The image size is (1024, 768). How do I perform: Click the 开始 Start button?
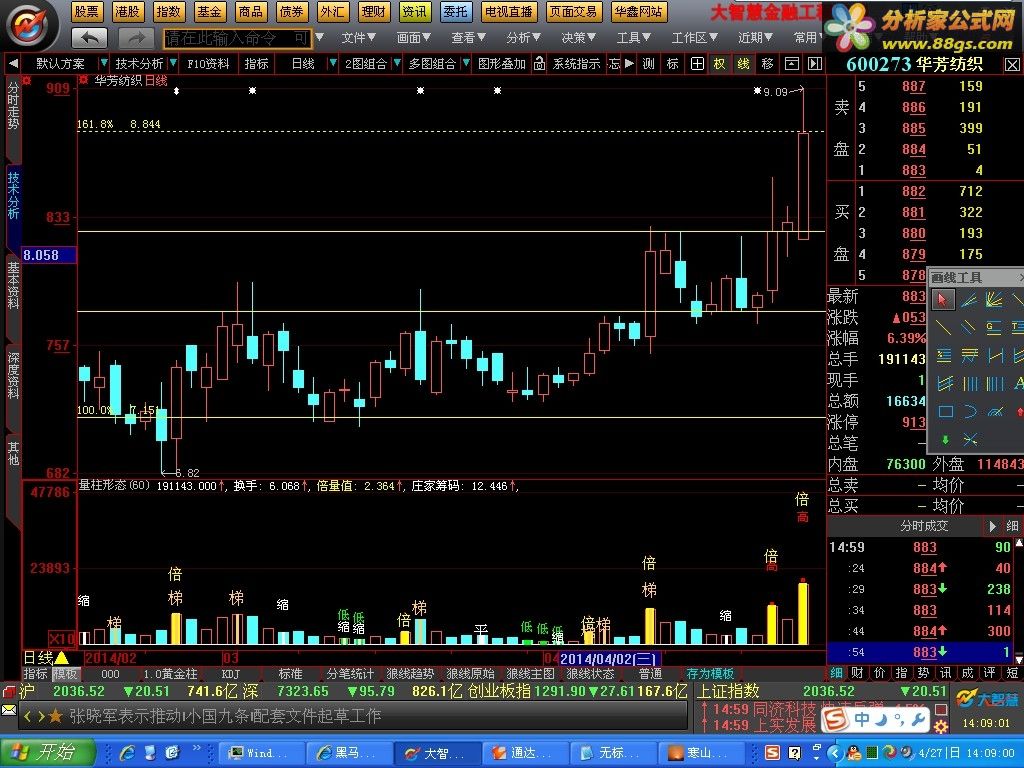[x=47, y=753]
